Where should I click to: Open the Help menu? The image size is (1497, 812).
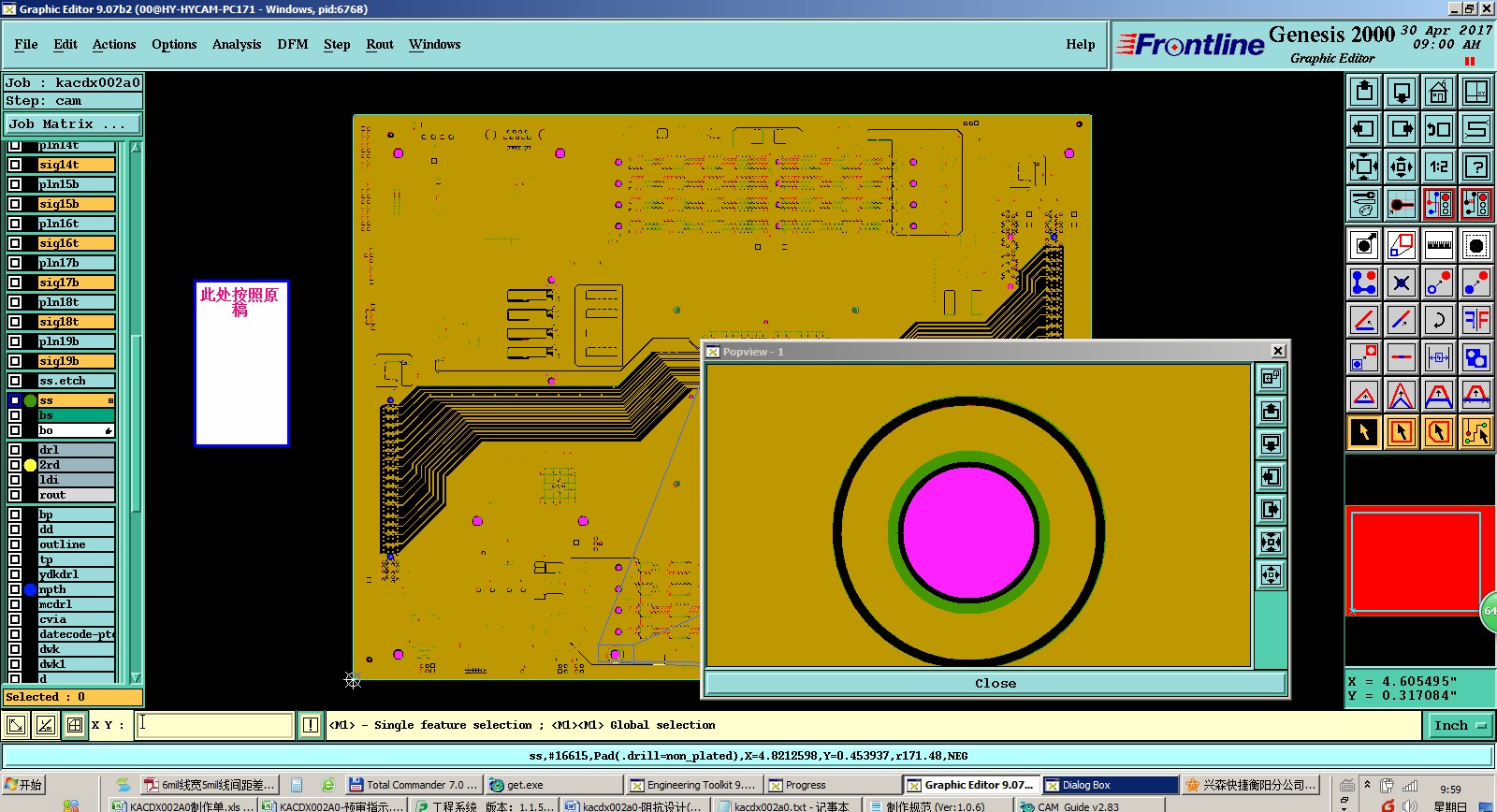[x=1081, y=44]
